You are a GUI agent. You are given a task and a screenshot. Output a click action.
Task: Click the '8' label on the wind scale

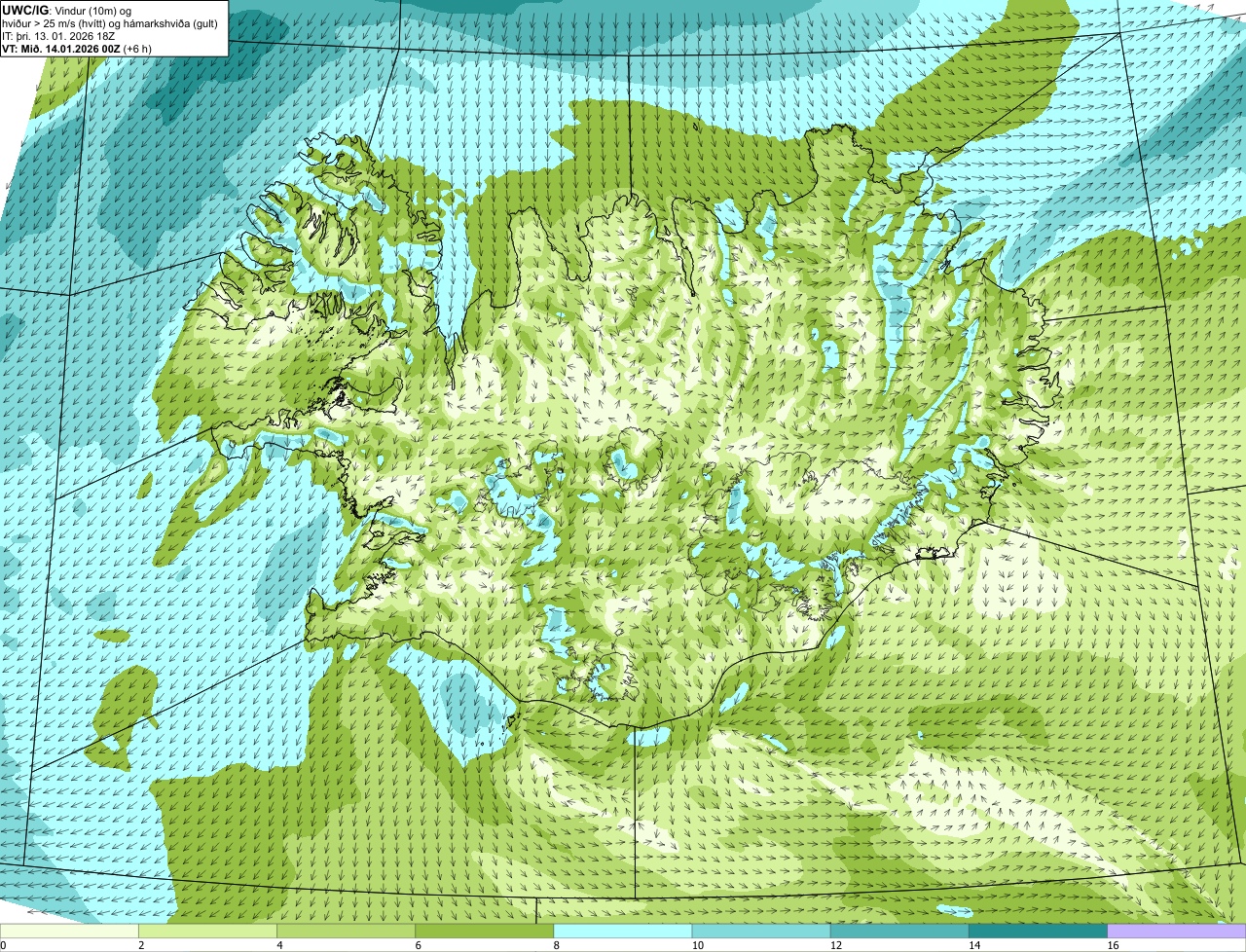tap(557, 945)
